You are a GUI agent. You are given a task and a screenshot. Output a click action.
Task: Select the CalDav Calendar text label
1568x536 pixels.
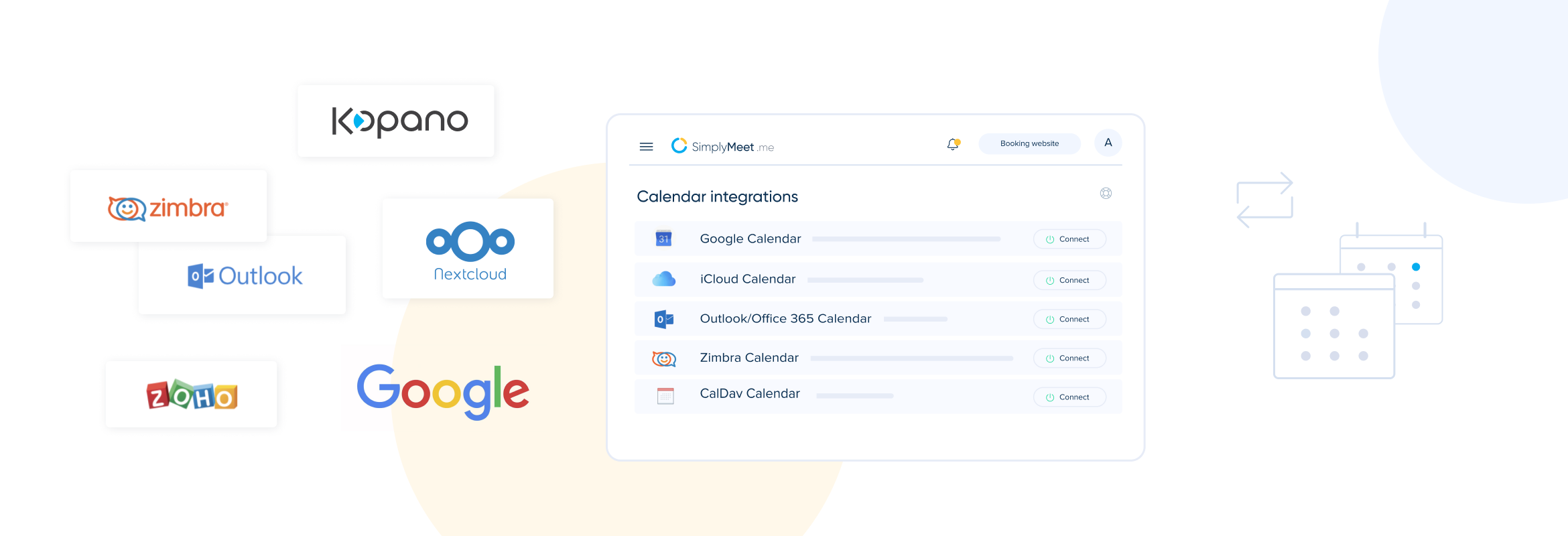pos(750,393)
